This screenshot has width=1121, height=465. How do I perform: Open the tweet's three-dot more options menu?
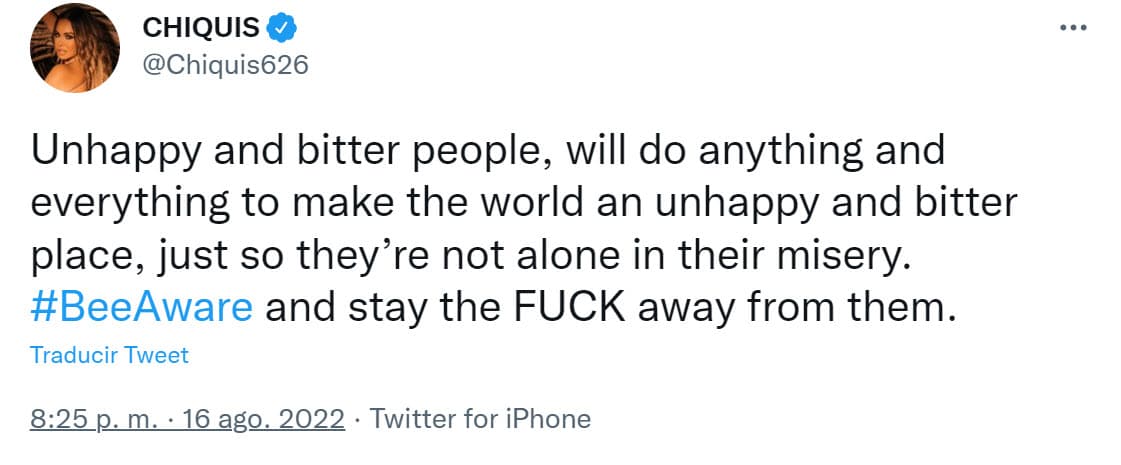click(x=1072, y=28)
